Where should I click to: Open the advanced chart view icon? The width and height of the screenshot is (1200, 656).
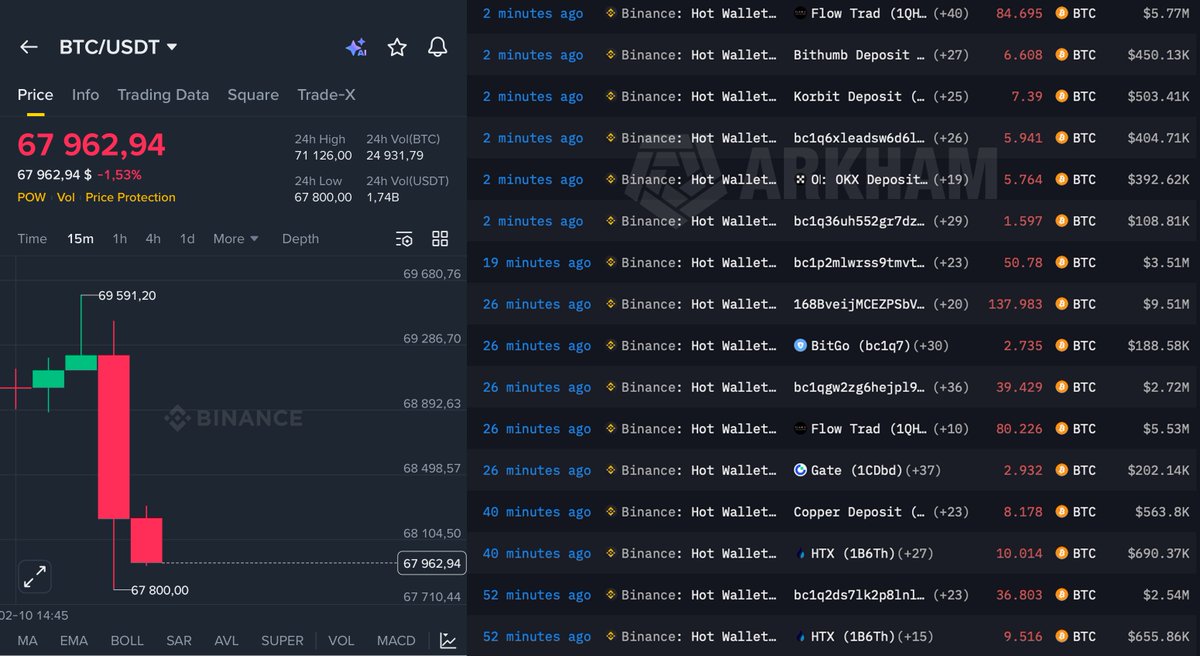coord(447,640)
